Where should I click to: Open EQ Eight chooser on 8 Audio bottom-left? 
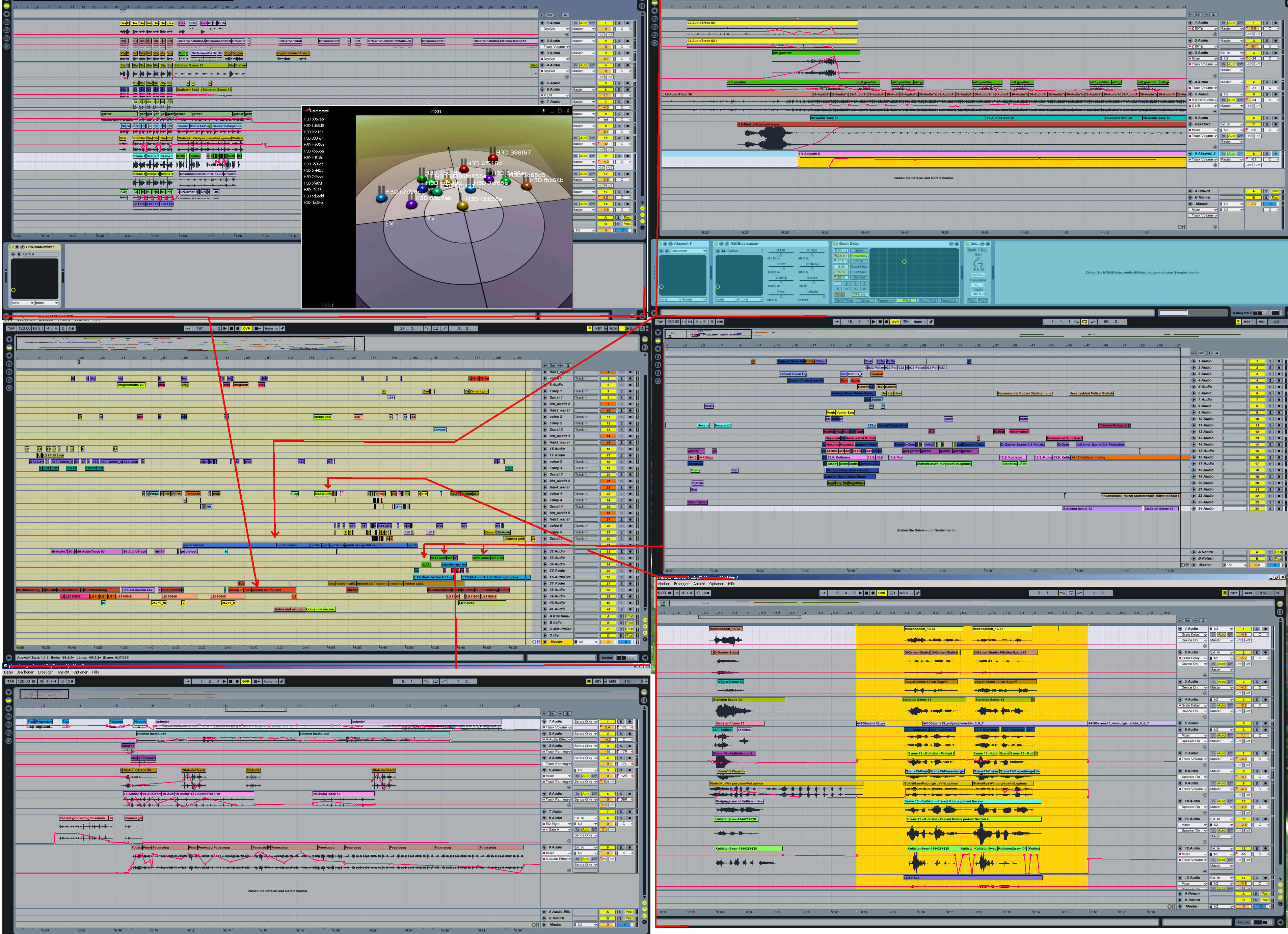pyautogui.click(x=557, y=824)
